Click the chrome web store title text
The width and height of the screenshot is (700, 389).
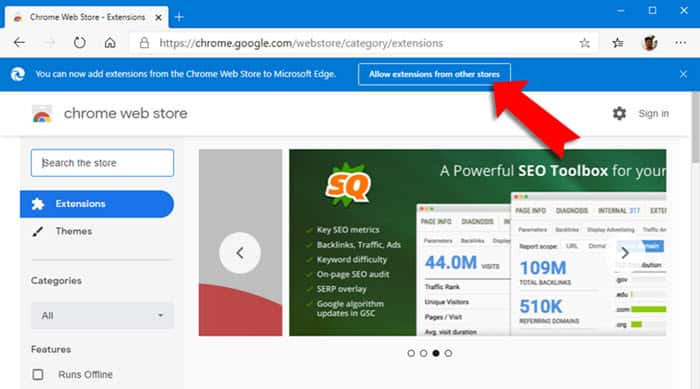(125, 113)
